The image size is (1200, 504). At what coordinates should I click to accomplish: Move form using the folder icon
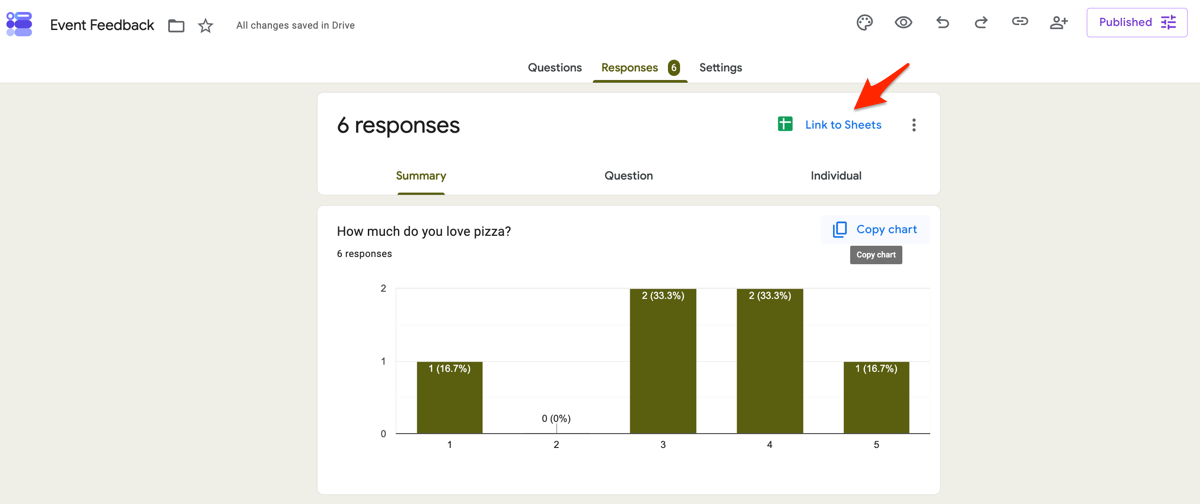[x=176, y=26]
